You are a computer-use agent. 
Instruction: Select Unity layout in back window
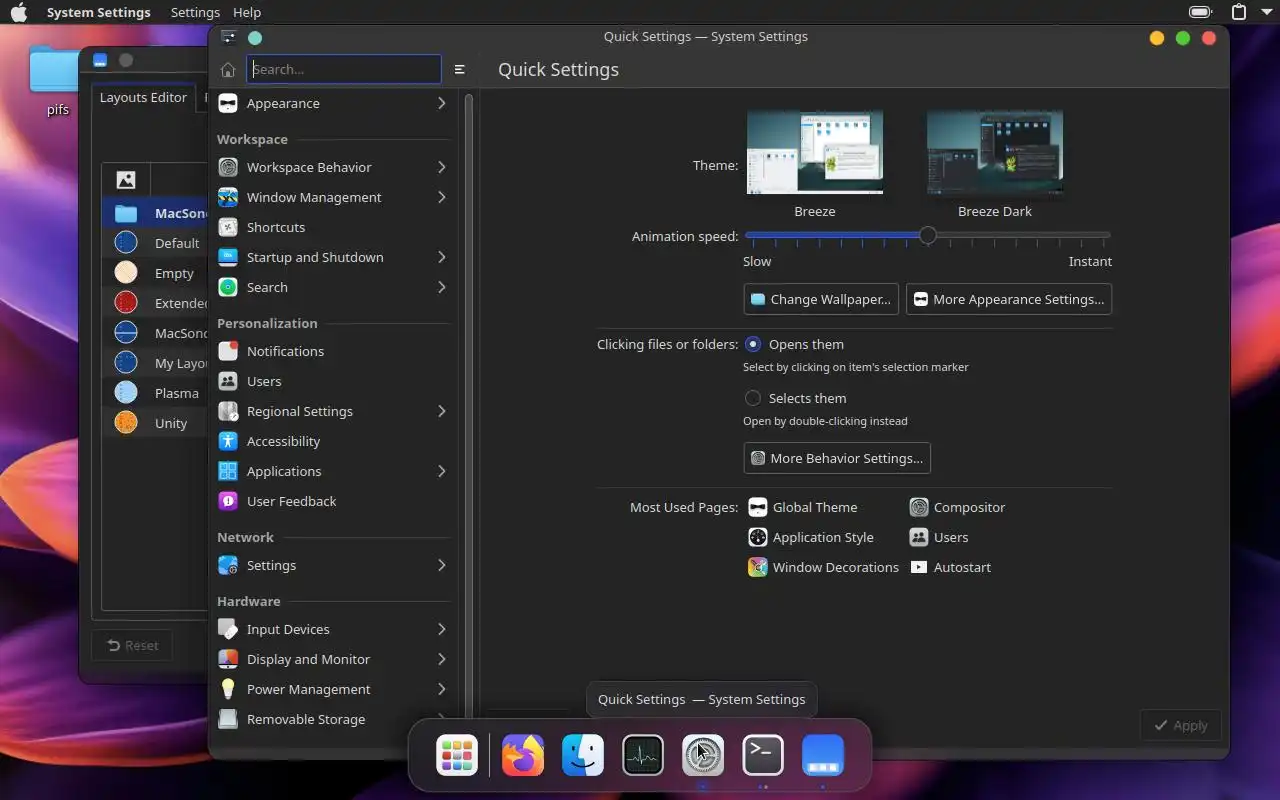coord(157,423)
